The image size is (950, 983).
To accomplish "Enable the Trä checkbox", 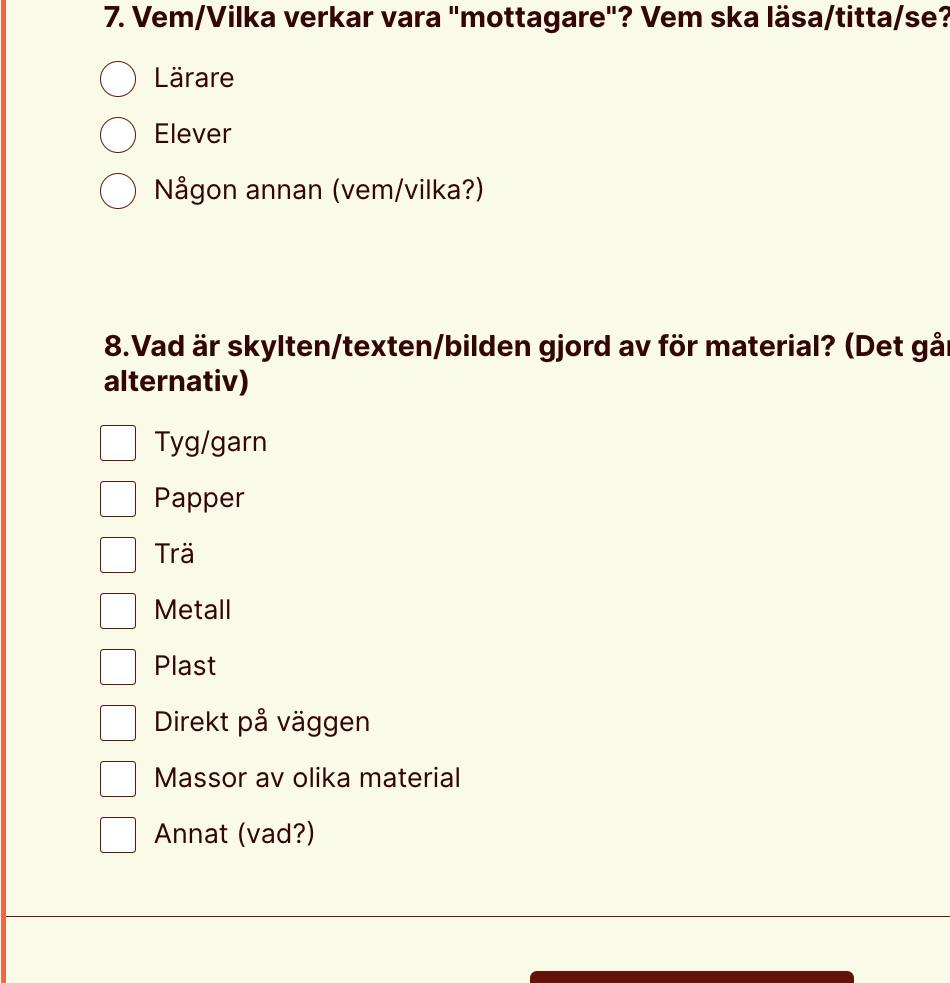I will (x=118, y=555).
